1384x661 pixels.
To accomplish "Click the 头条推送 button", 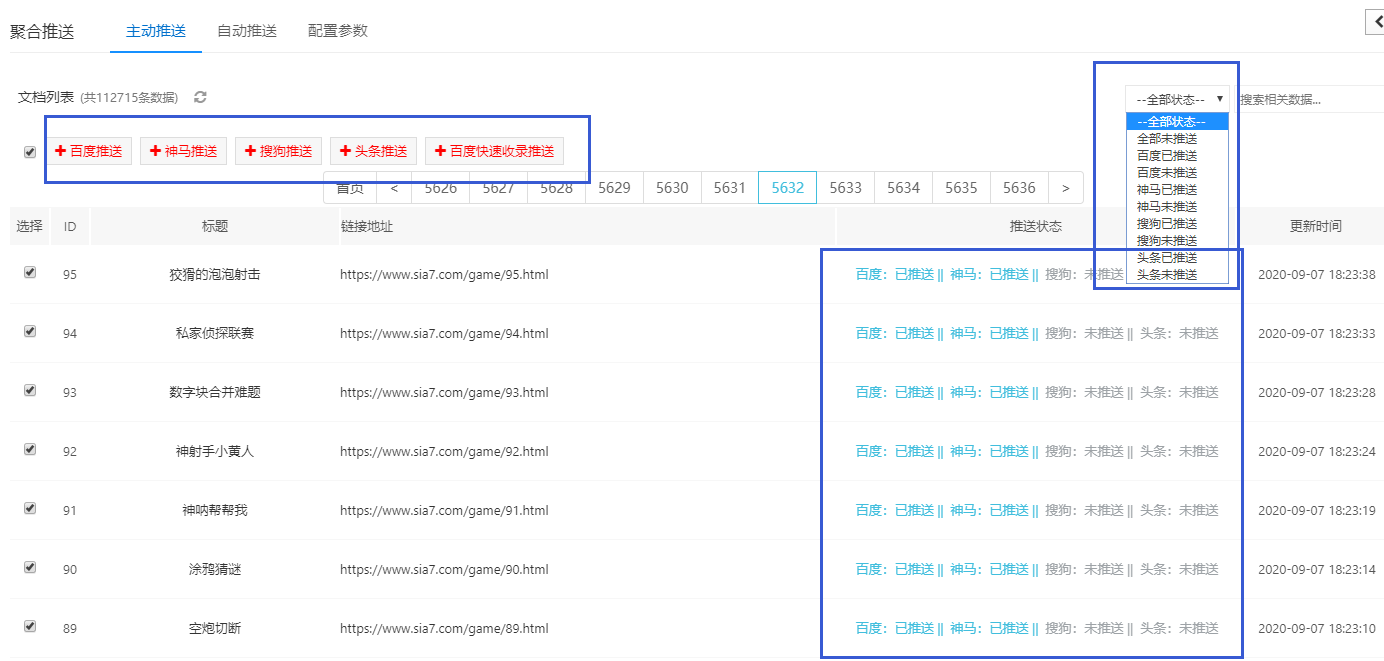I will (373, 151).
